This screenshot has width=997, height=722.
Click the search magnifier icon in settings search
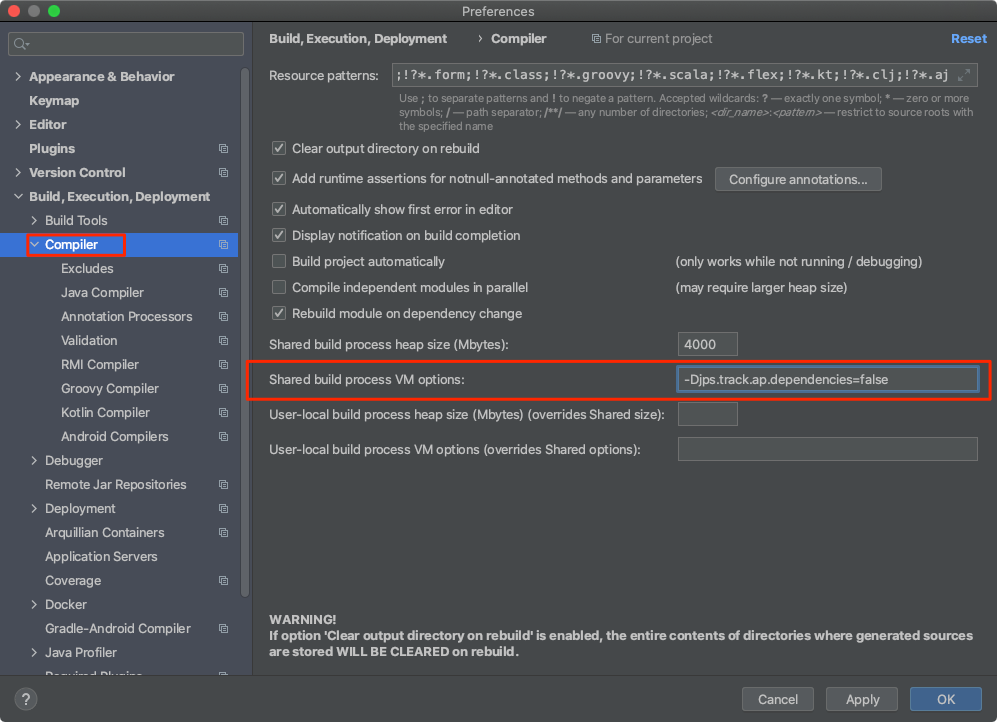click(21, 44)
